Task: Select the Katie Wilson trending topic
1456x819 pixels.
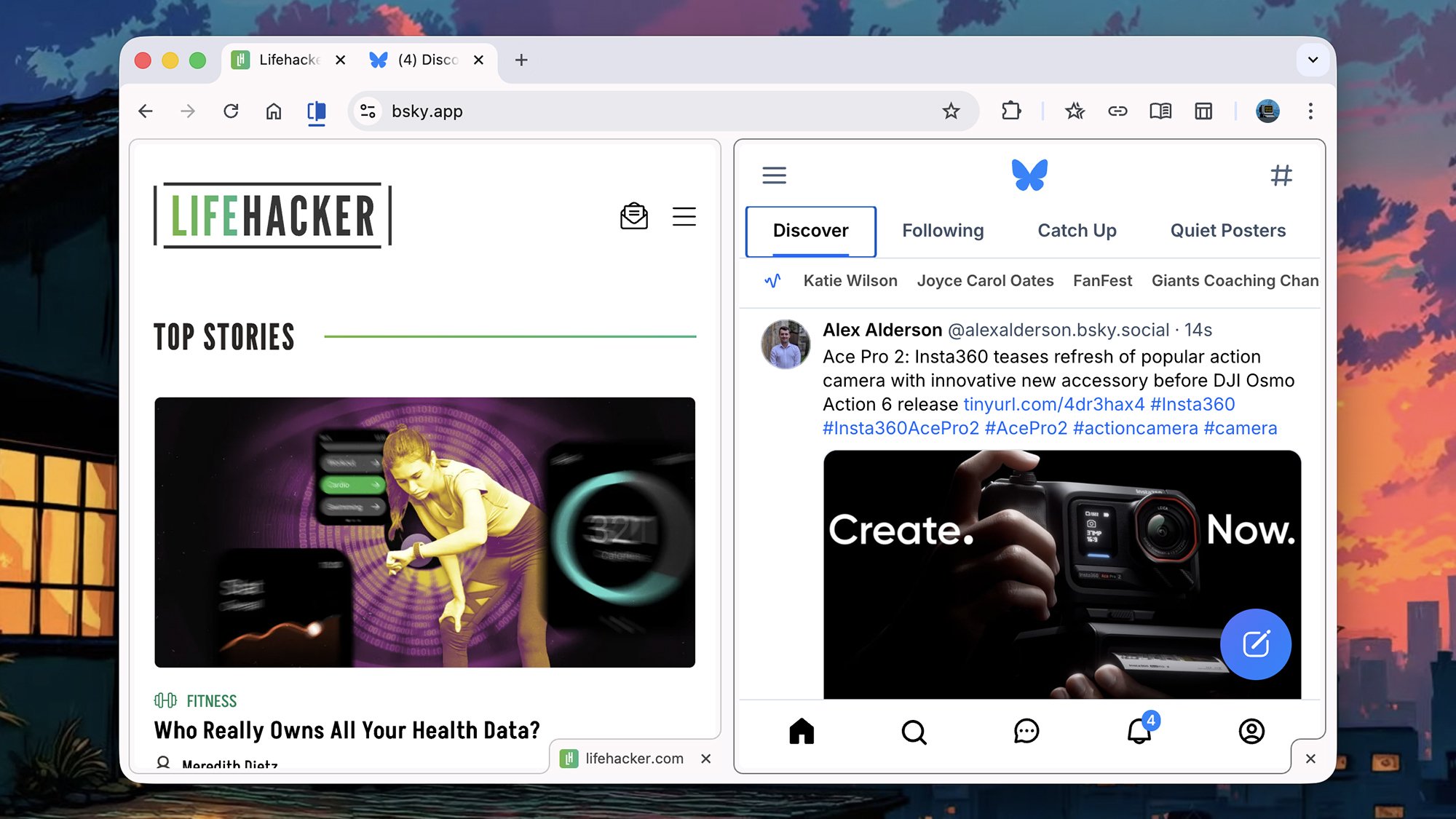Action: point(850,280)
